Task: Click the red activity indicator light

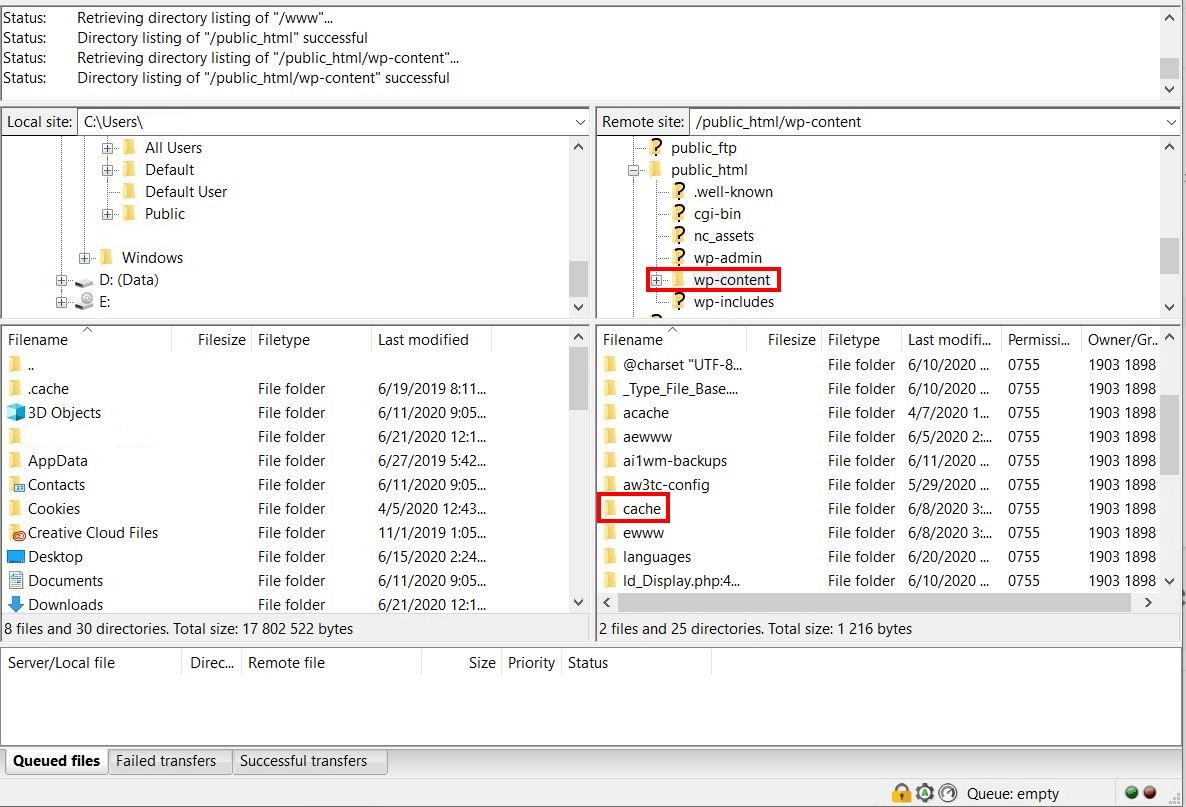Action: [1150, 793]
